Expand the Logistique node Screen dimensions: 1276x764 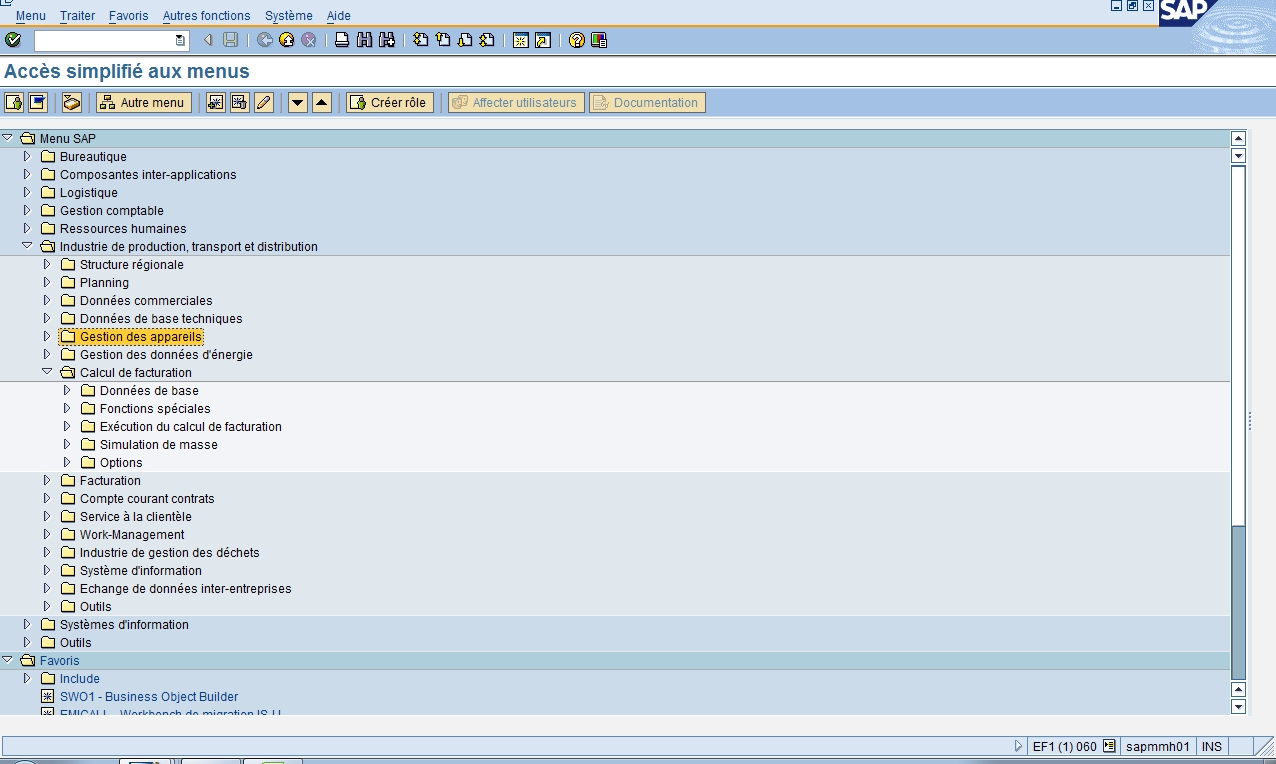pyautogui.click(x=27, y=192)
